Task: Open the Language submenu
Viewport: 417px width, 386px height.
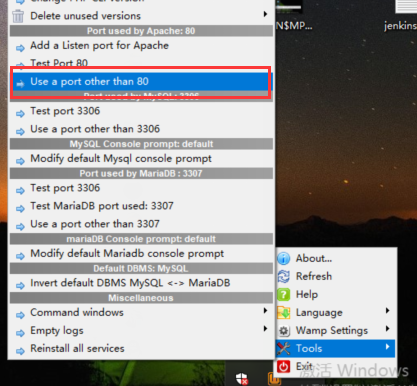Action: pyautogui.click(x=336, y=313)
